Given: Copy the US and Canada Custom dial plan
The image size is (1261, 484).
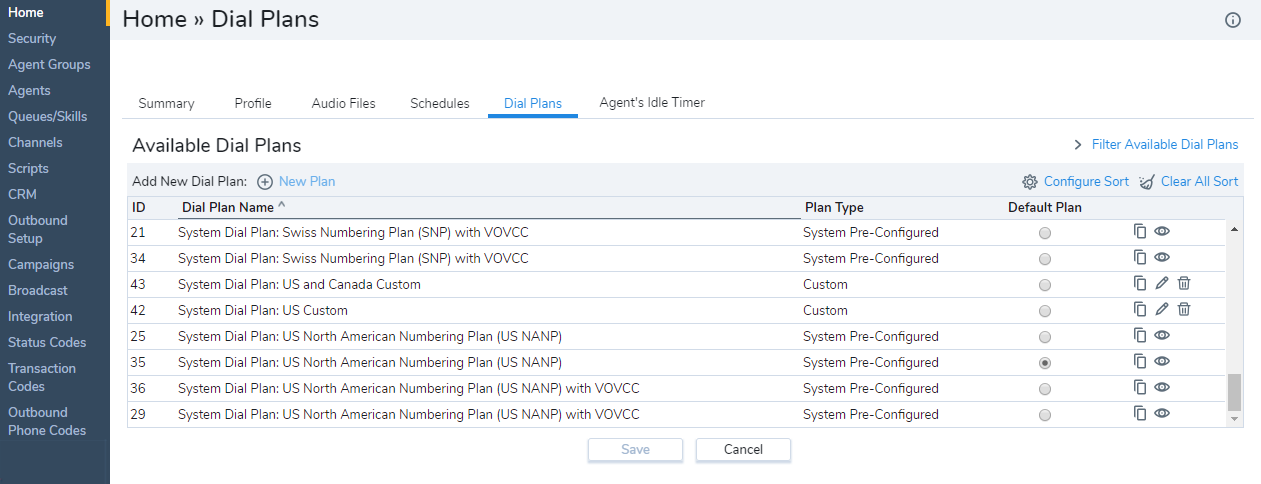Looking at the screenshot, I should pos(1140,283).
